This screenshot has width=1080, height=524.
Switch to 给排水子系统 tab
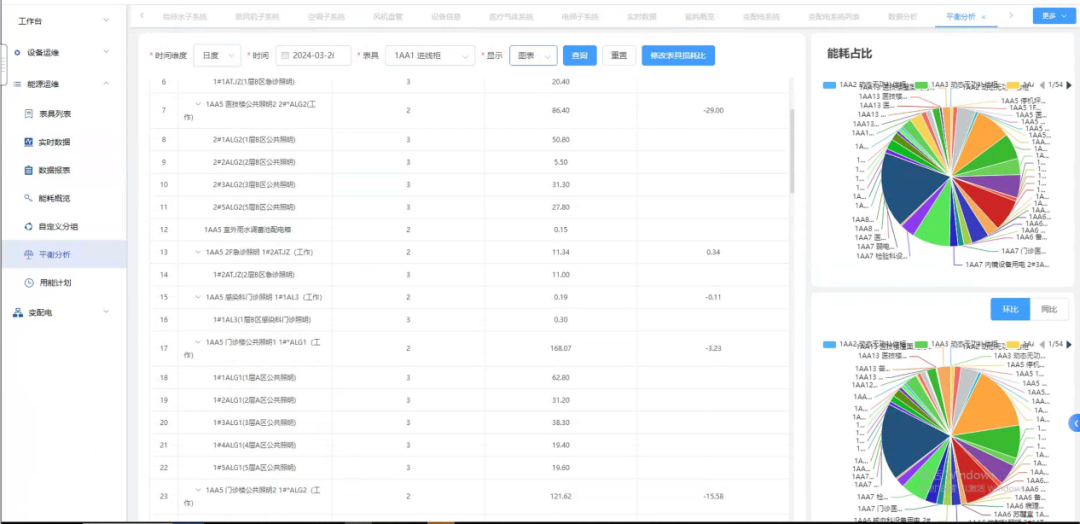(185, 16)
